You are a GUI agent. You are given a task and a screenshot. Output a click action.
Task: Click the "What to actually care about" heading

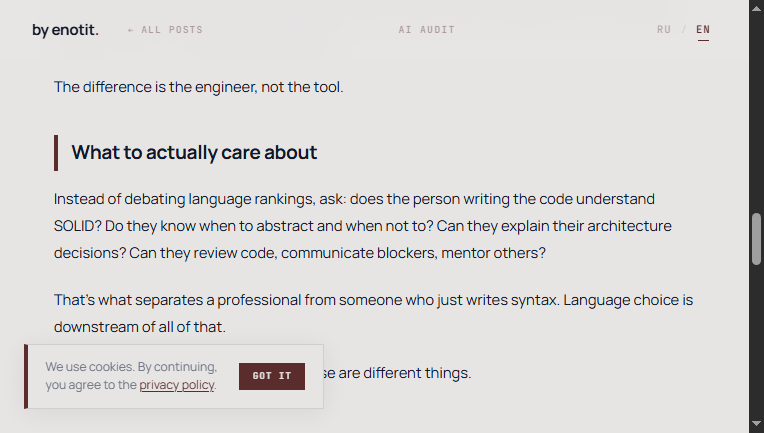[x=194, y=153]
